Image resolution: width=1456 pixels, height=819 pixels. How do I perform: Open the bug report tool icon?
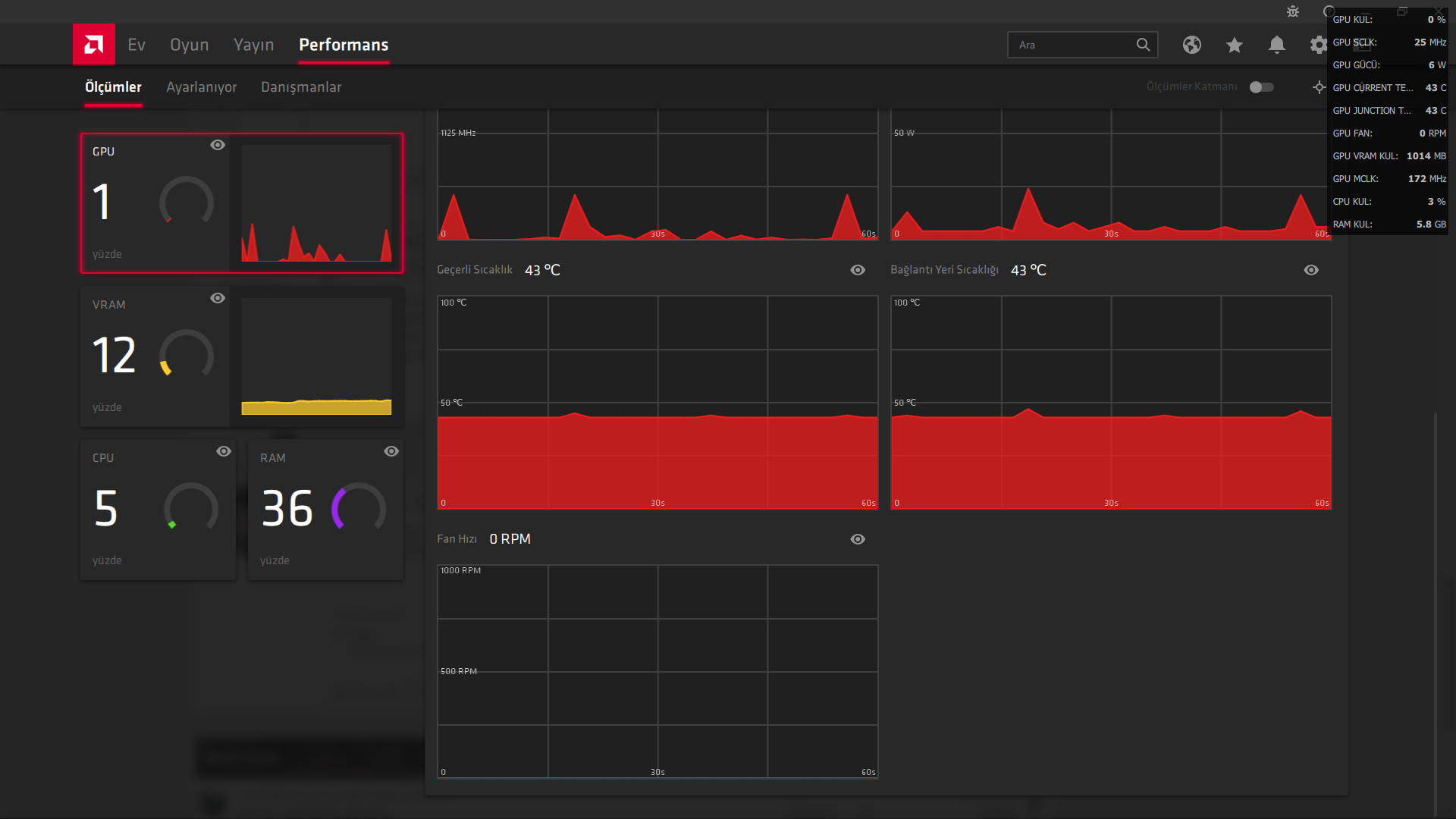[x=1293, y=11]
